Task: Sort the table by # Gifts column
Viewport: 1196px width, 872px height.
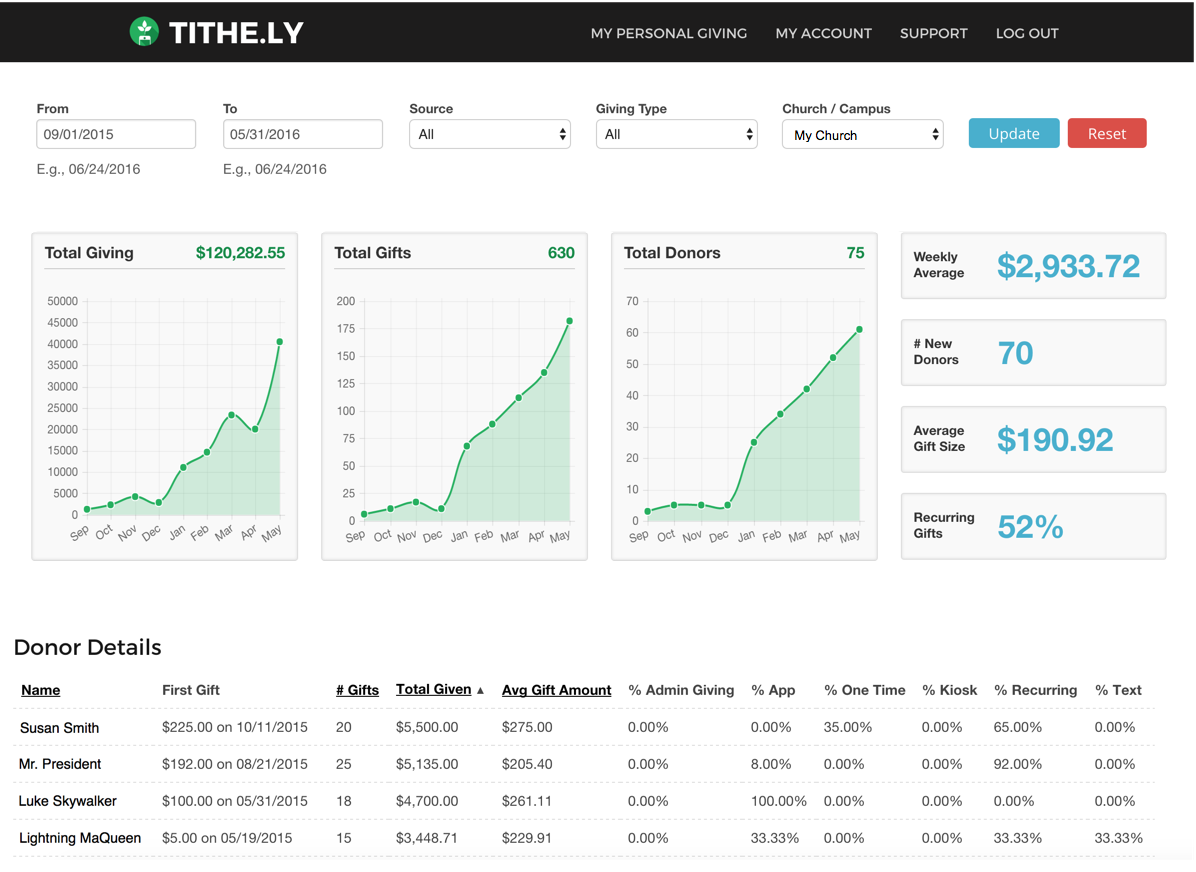Action: pos(357,690)
